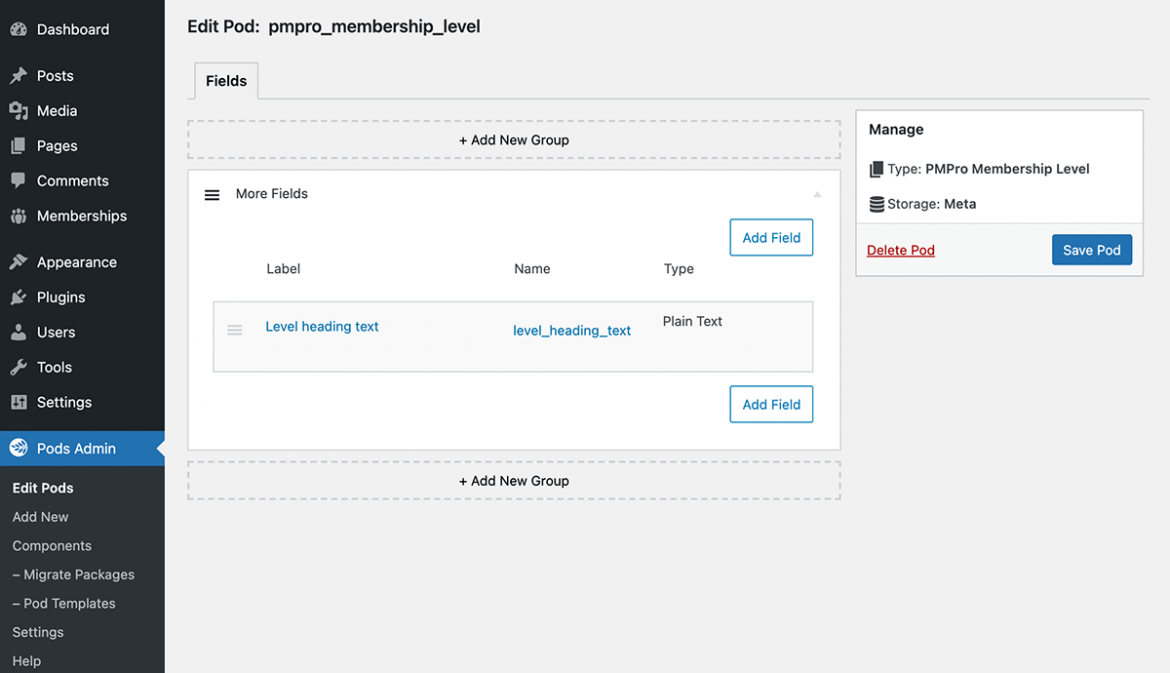The image size is (1170, 673).
Task: Open the Media library icon
Action: point(18,110)
